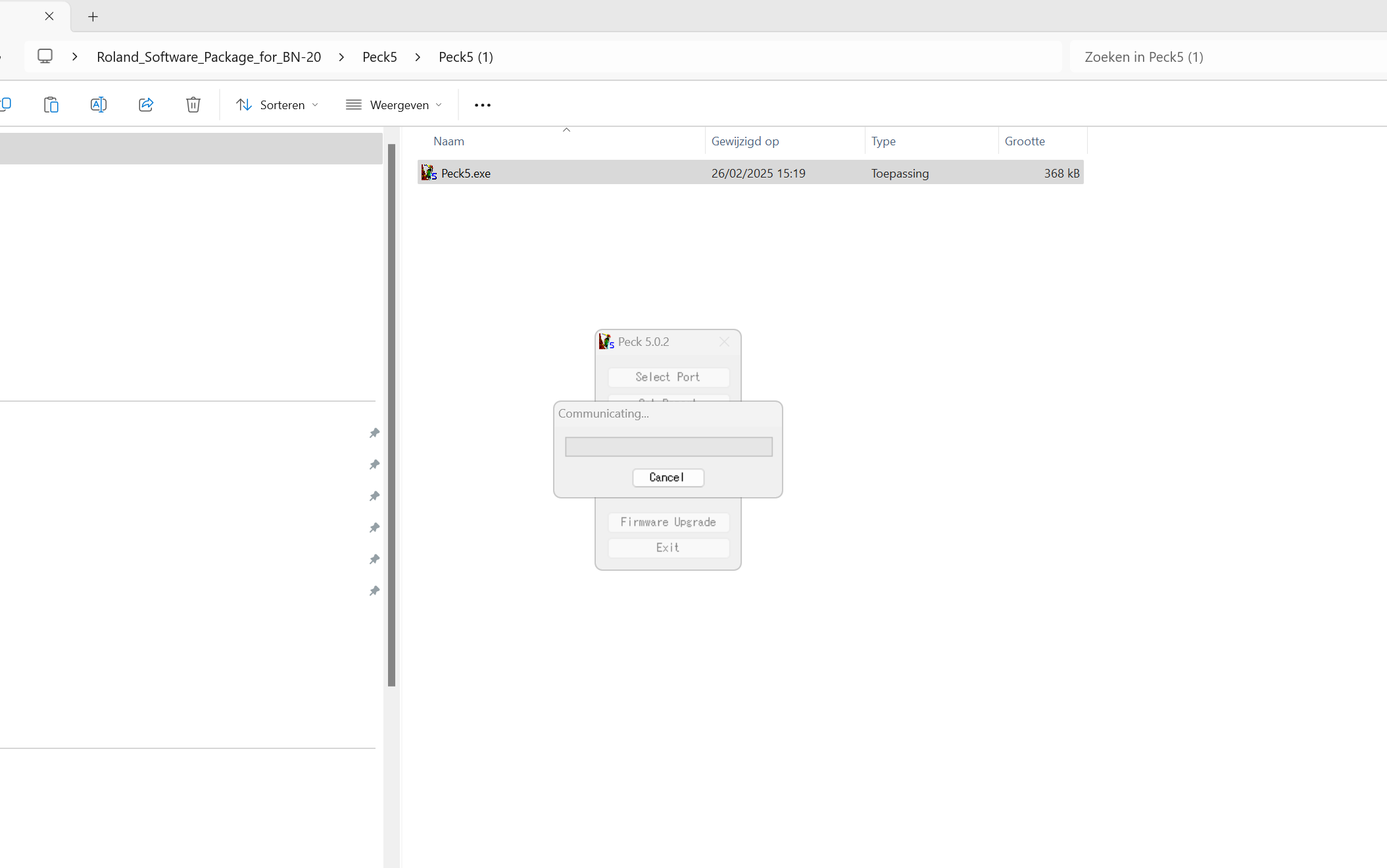Click the Peck5.exe application icon
The height and width of the screenshot is (868, 1387).
tap(429, 173)
